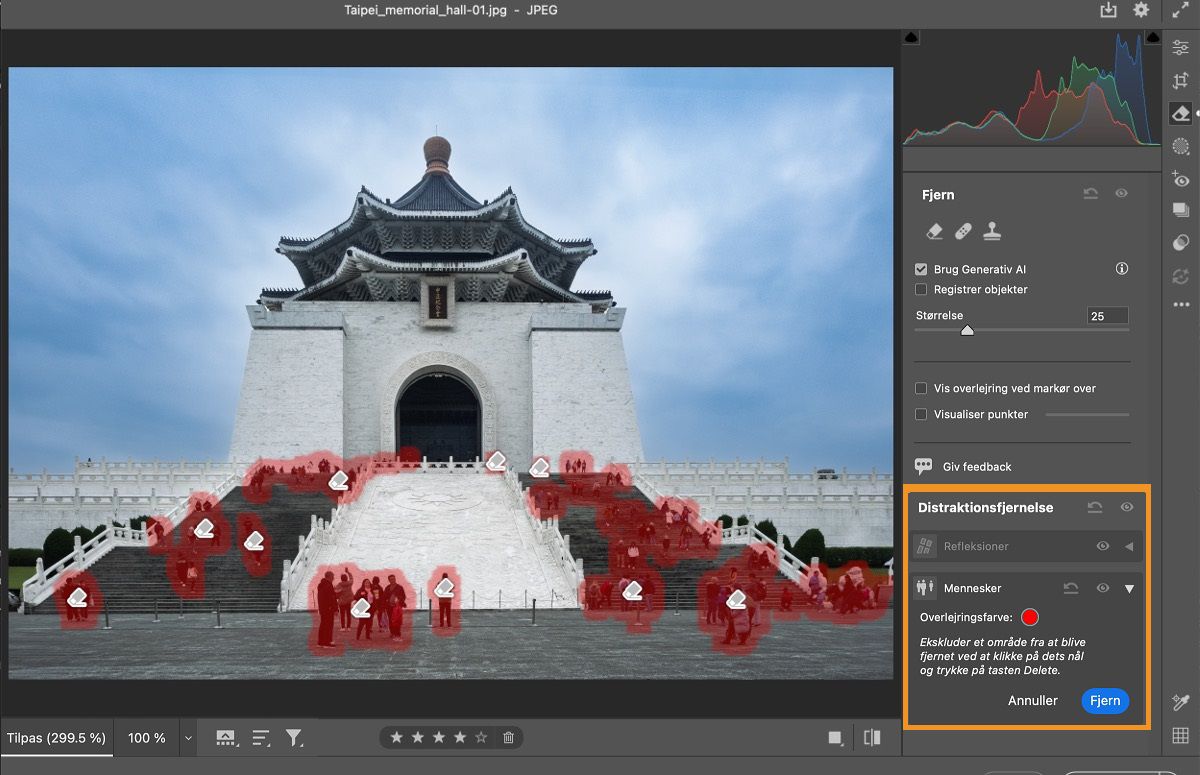Click the More image settings three dots
Screen dimensions: 1200x775
click(1181, 304)
